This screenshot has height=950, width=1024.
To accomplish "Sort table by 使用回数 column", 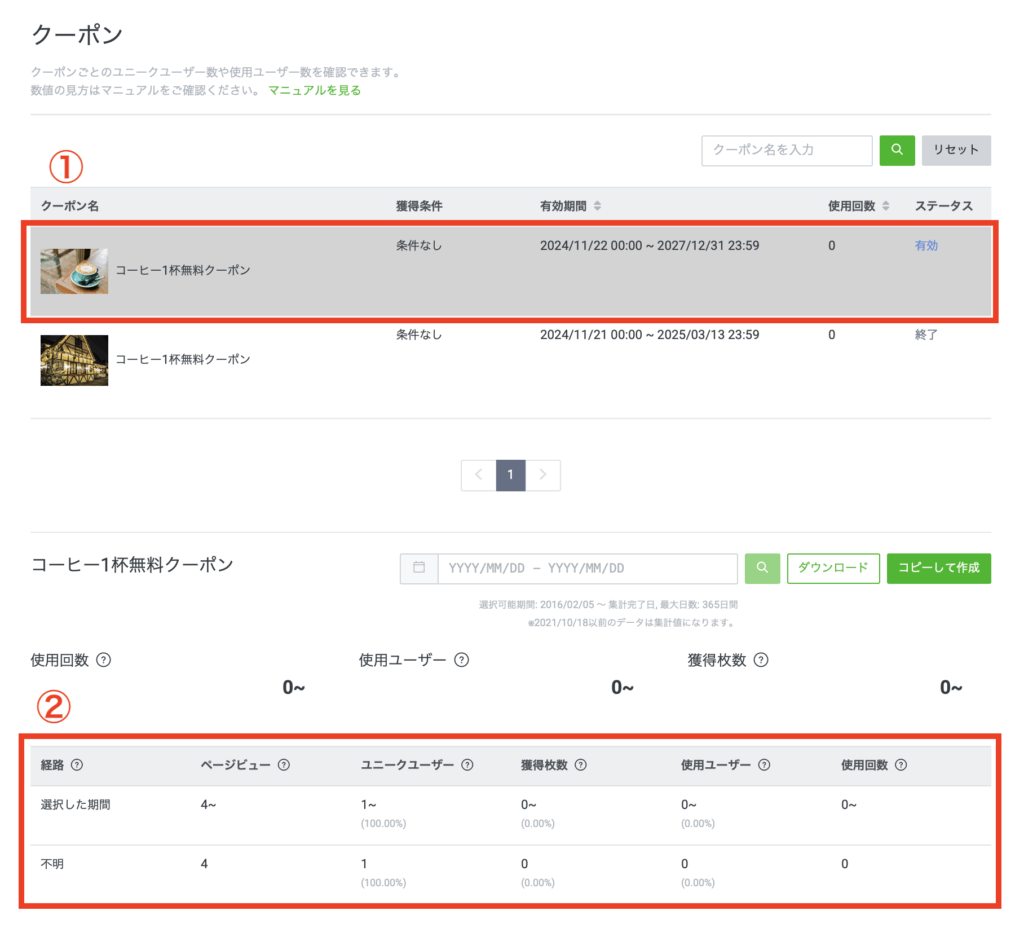I will (885, 206).
